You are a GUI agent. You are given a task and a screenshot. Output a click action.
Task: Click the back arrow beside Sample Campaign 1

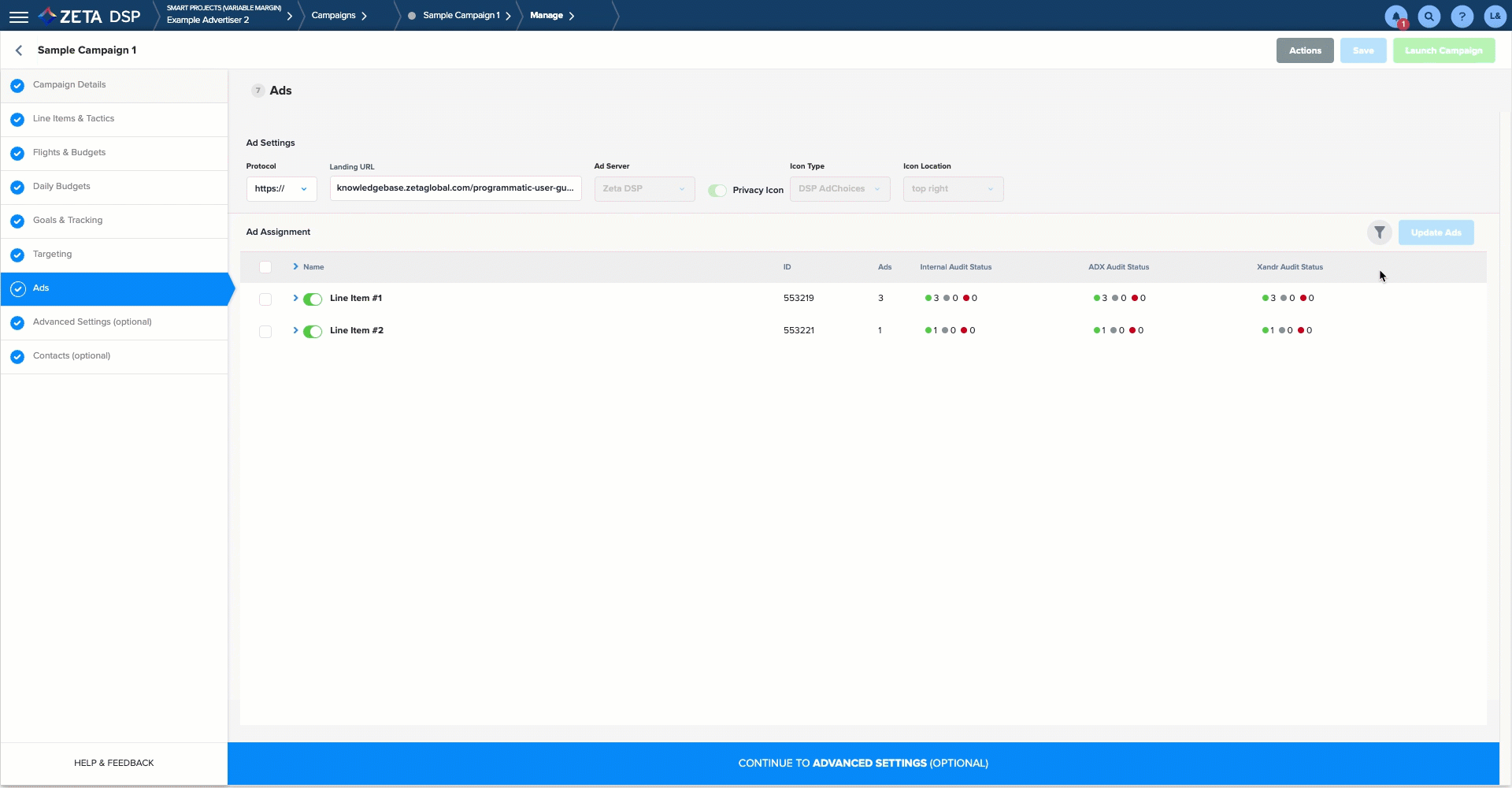(19, 50)
